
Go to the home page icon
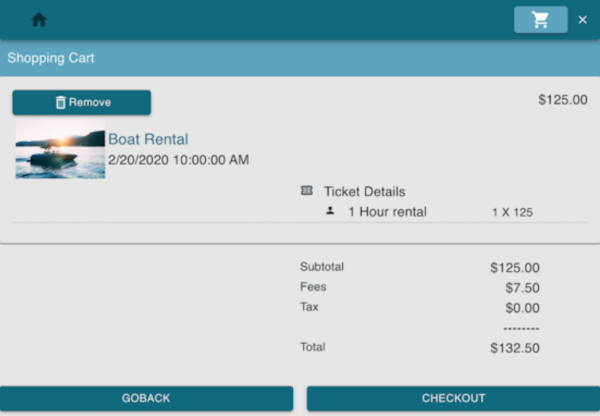coord(39,19)
